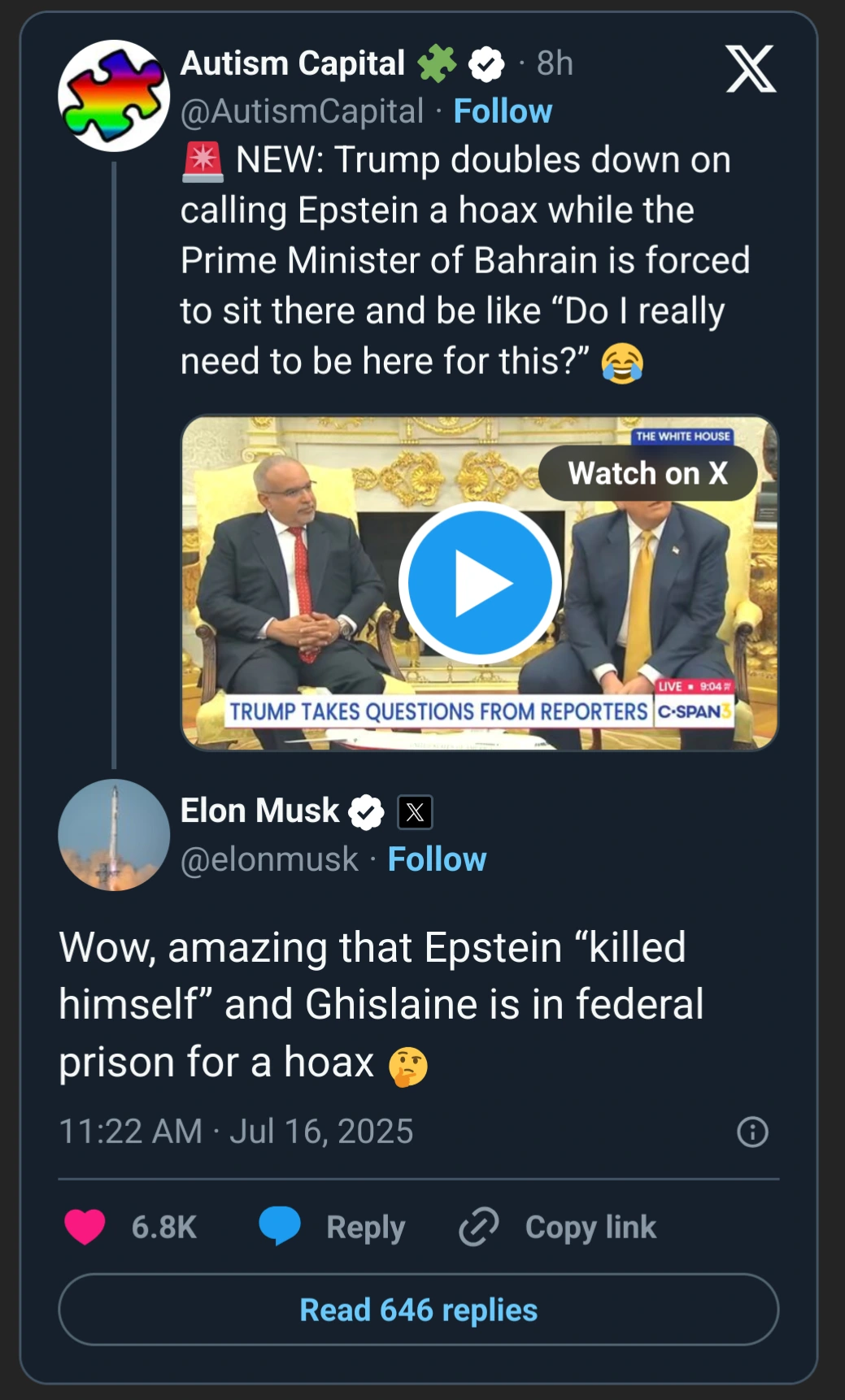Open Read 646 replies

[x=419, y=1310]
